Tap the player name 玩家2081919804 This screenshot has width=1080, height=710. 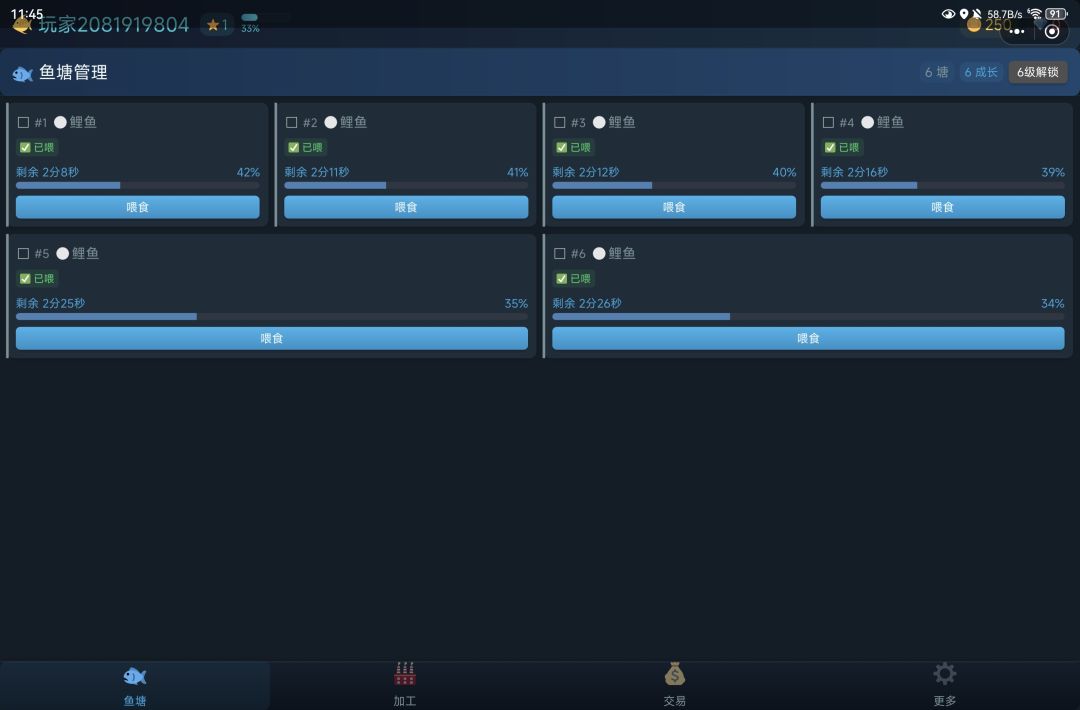point(114,25)
